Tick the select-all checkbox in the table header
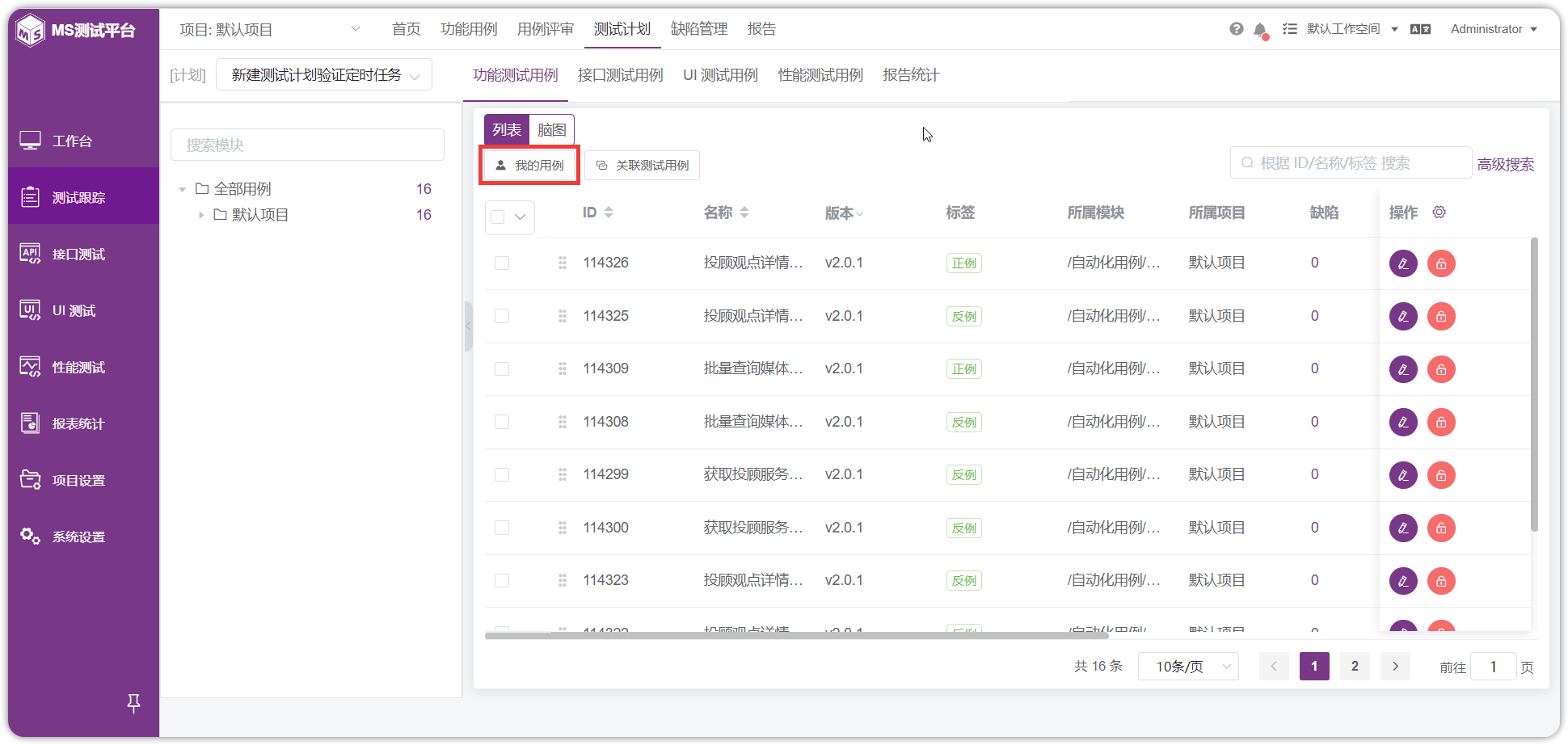This screenshot has height=745, width=1568. (498, 217)
